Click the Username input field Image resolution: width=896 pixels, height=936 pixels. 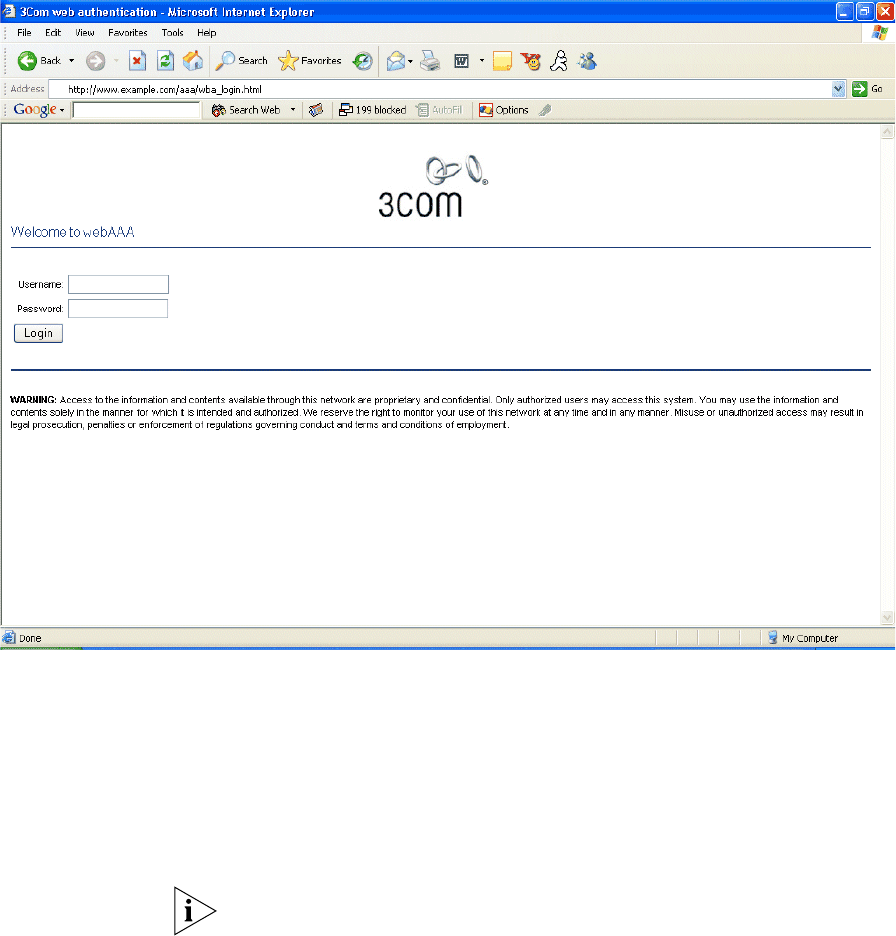118,284
